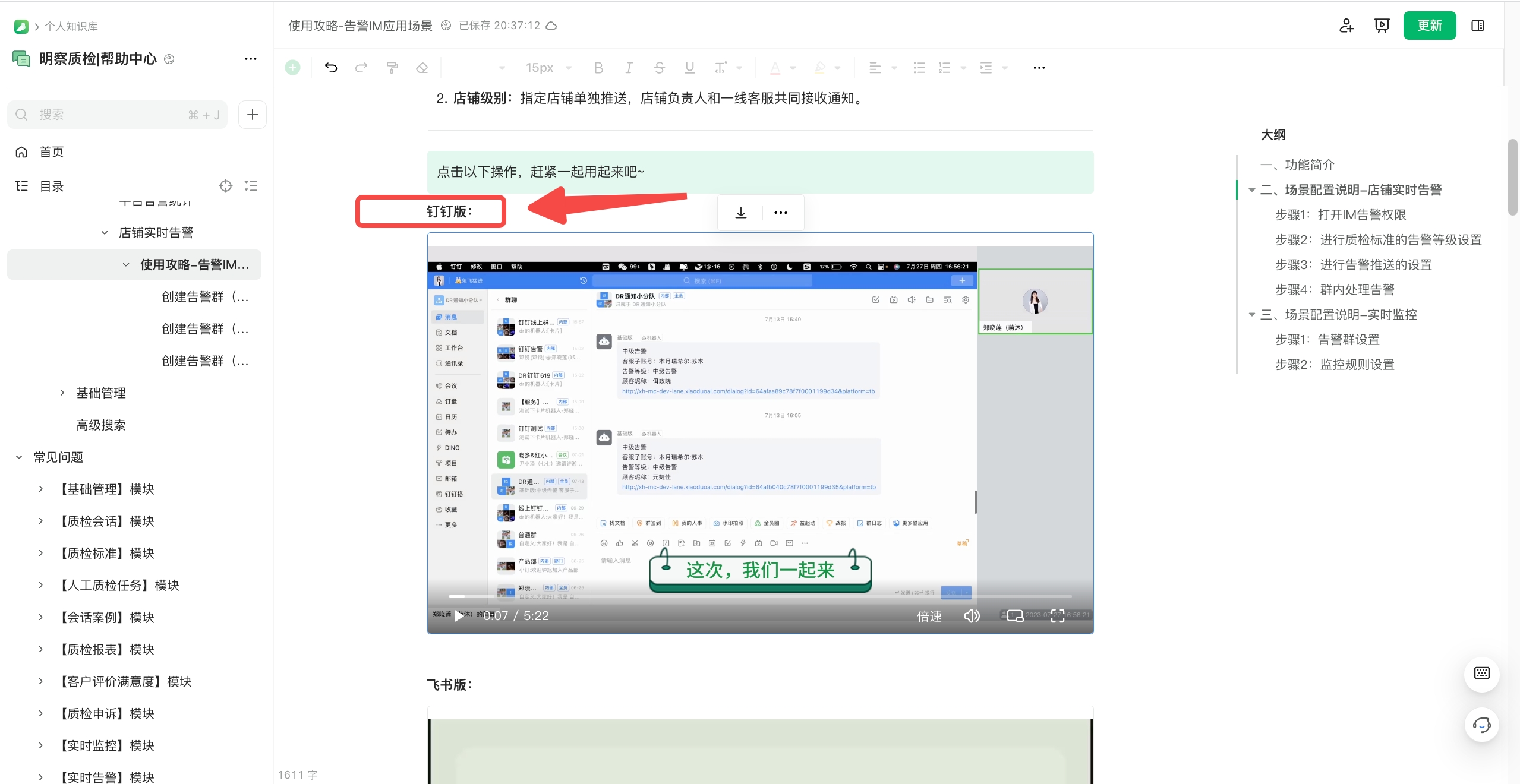Click the page vertical scrollbar
The width and height of the screenshot is (1520, 784).
[1513, 177]
